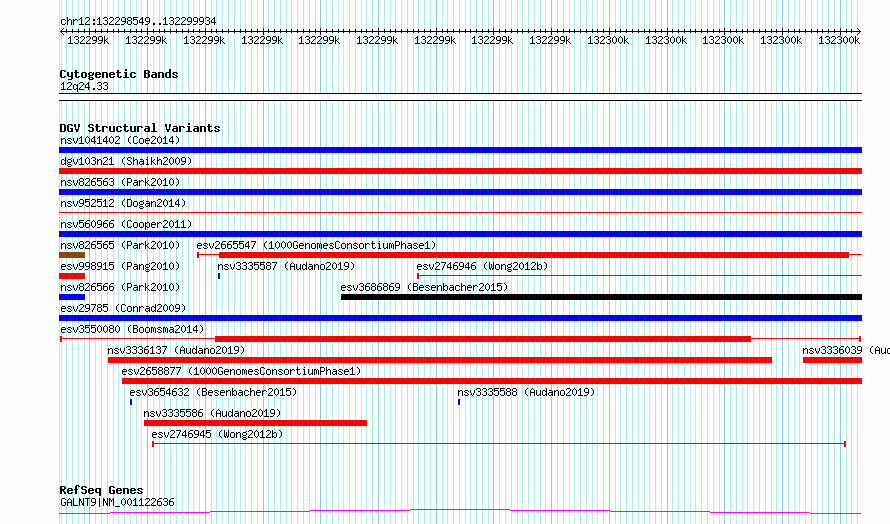The height and width of the screenshot is (524, 890).
Task: Open the esv2746945 (Wong2012b) label
Action: pos(217,434)
